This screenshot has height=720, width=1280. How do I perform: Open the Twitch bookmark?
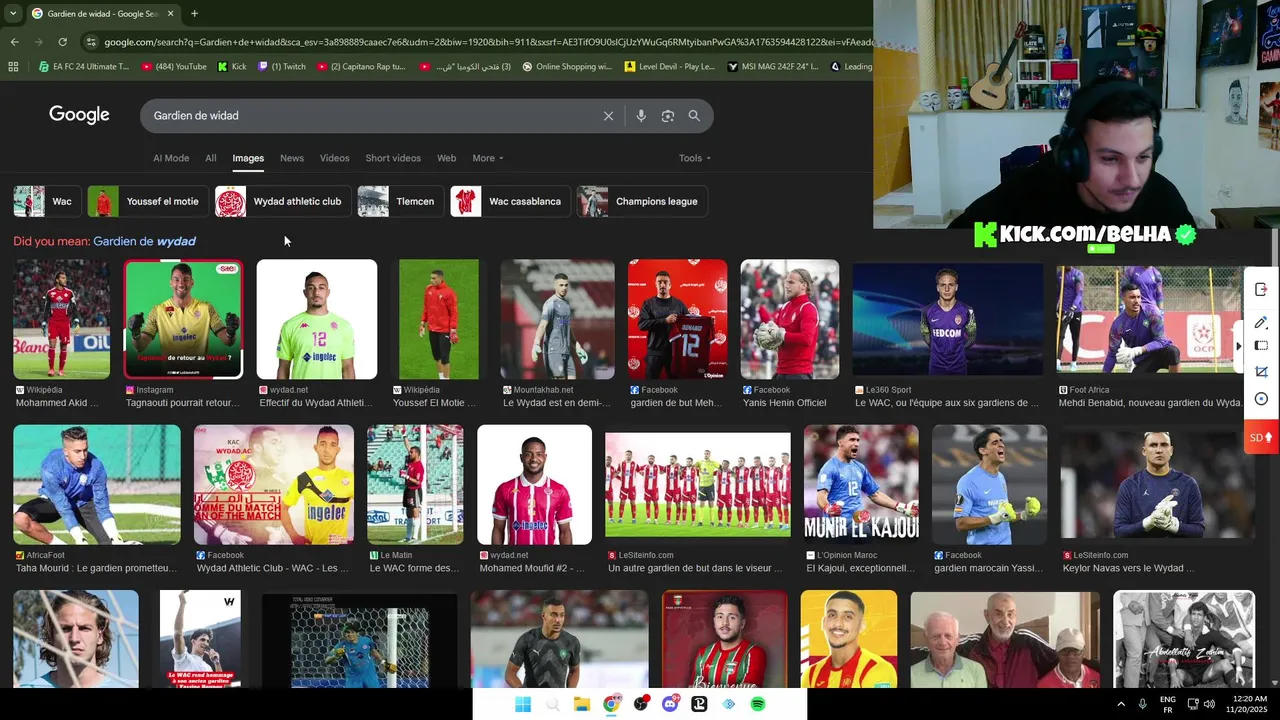click(x=282, y=67)
